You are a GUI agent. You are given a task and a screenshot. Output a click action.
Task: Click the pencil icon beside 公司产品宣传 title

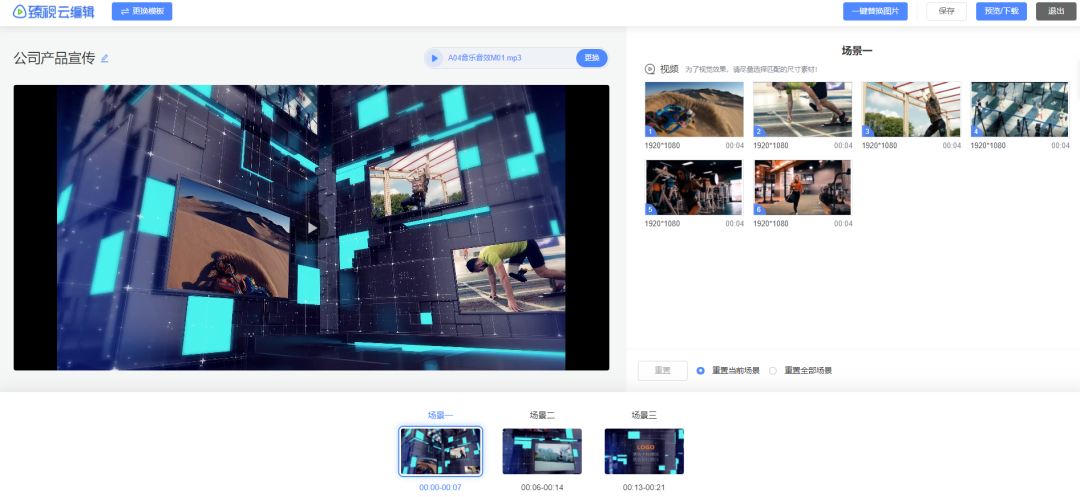[105, 58]
